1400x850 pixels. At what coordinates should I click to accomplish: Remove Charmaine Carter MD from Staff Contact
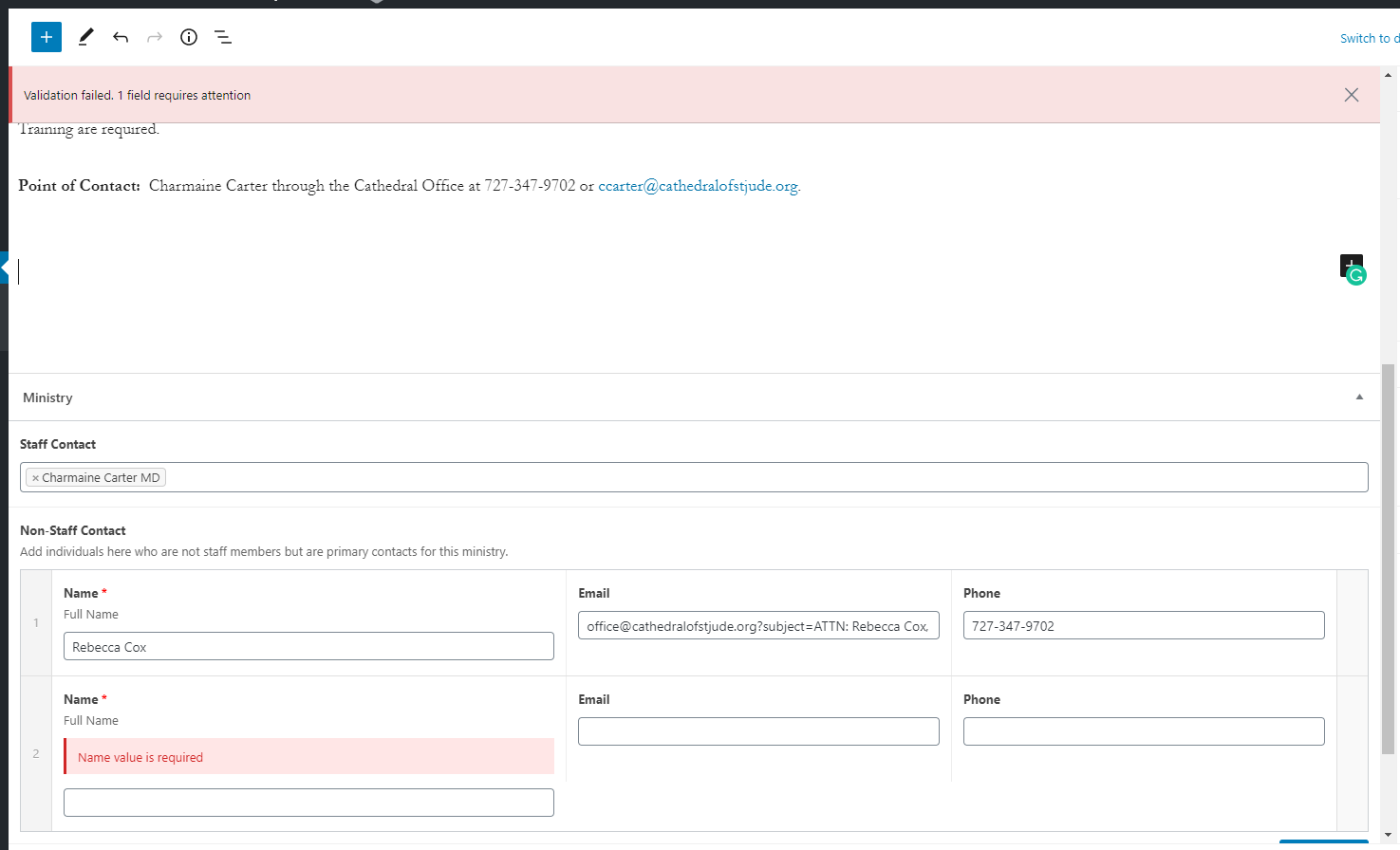coord(35,478)
